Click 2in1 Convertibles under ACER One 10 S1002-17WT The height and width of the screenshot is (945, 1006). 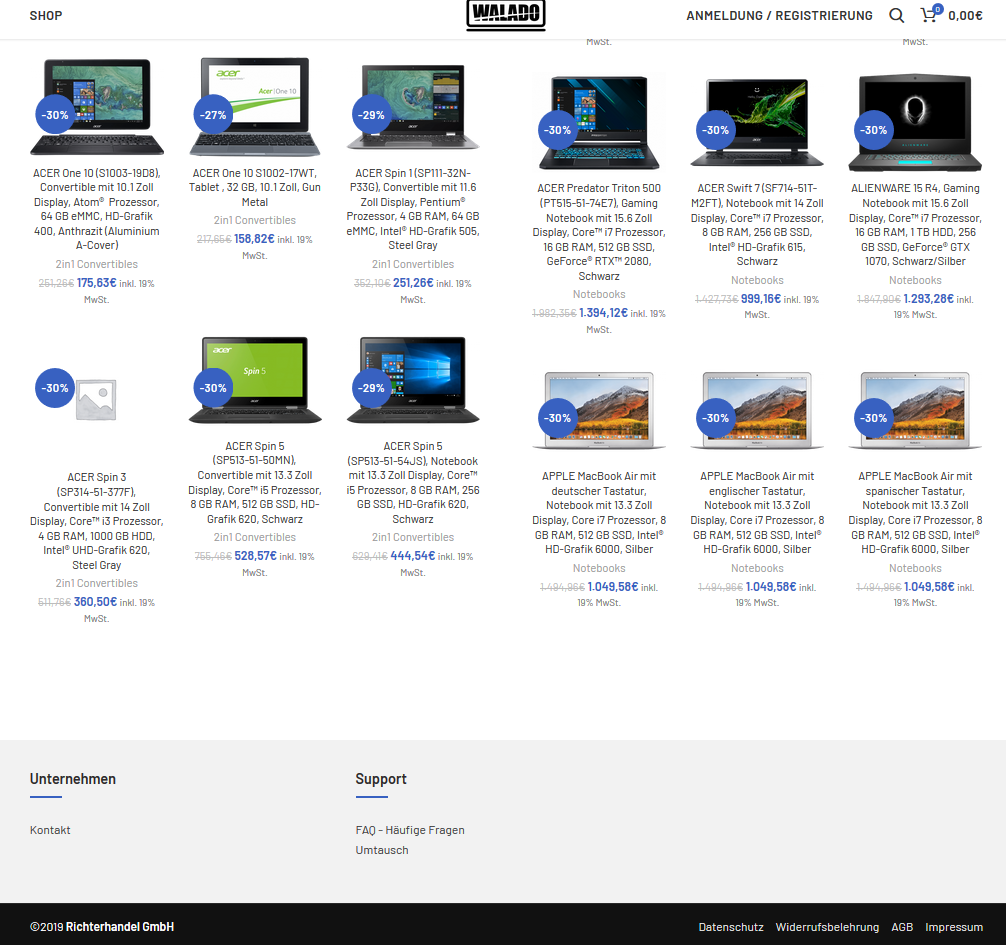click(x=255, y=220)
